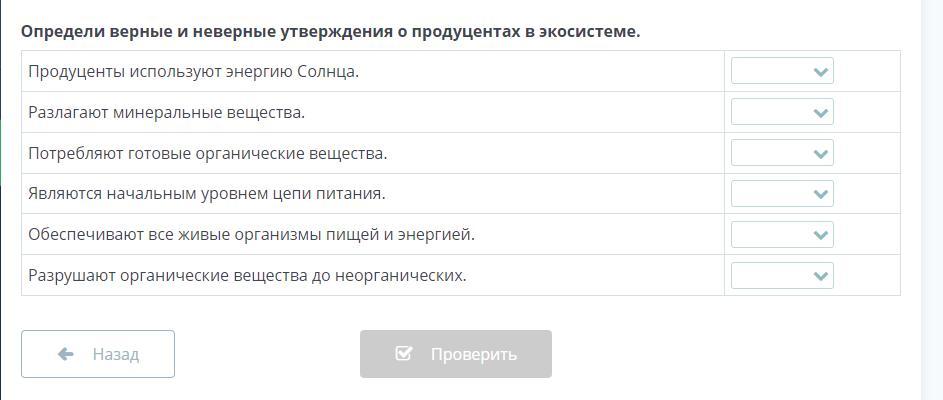
Task: Click the chevron arrow in the first row's dropdown
Action: (821, 72)
